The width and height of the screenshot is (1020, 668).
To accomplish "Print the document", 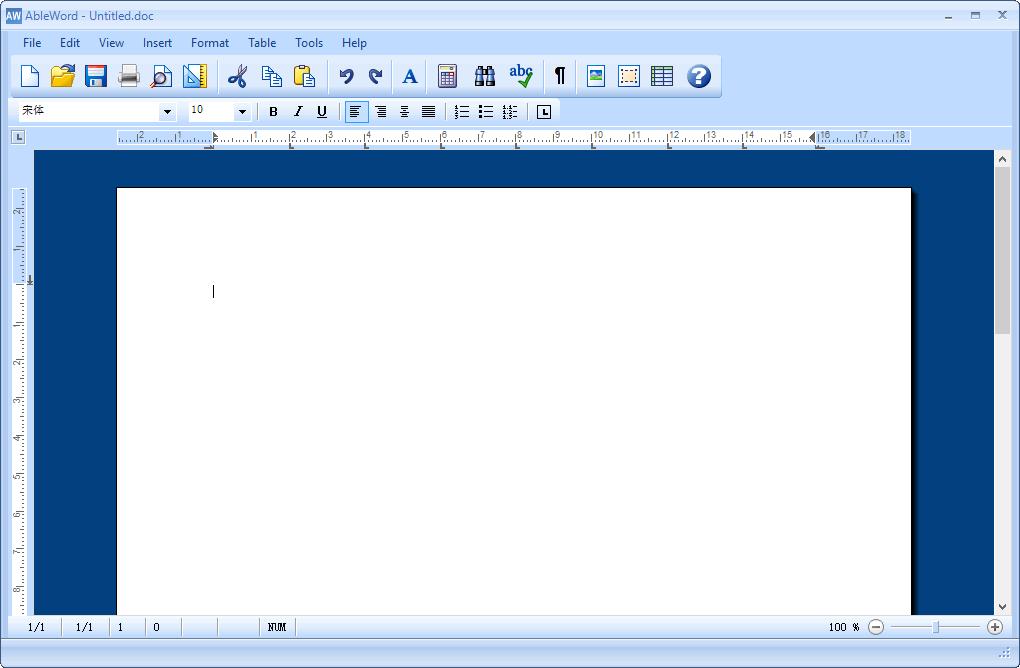I will pos(129,76).
